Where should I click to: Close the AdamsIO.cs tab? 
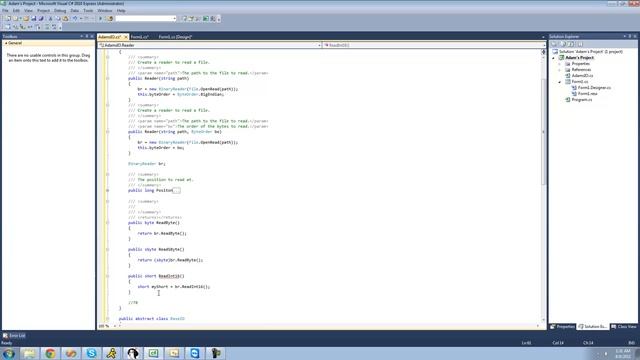[126, 37]
